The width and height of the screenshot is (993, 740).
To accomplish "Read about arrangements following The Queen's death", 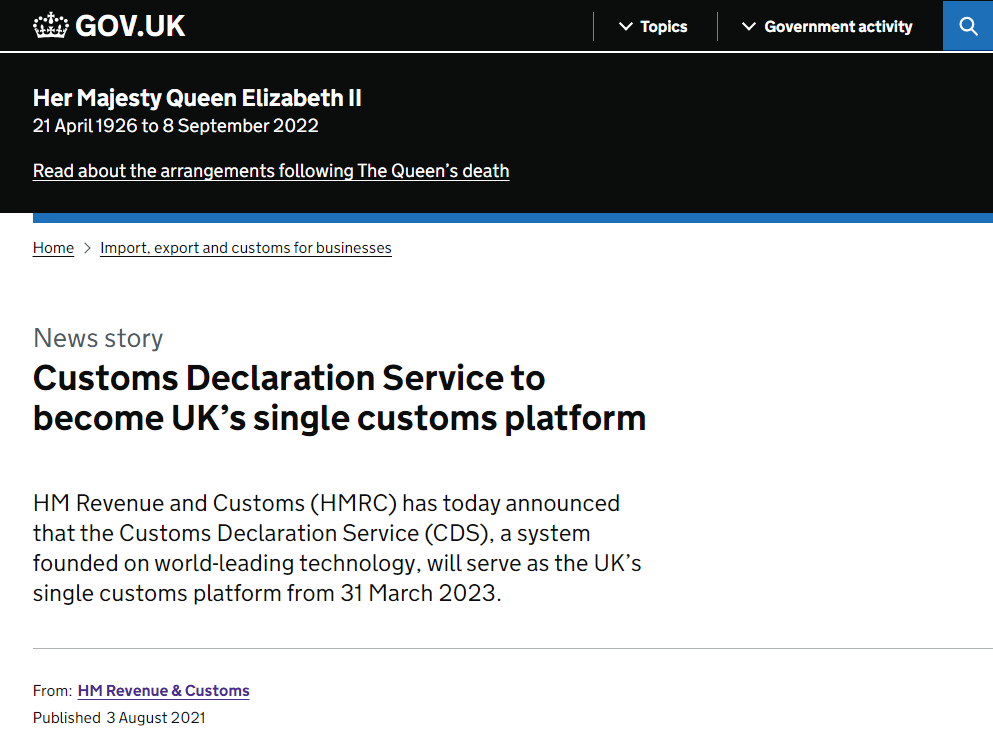I will tap(271, 171).
